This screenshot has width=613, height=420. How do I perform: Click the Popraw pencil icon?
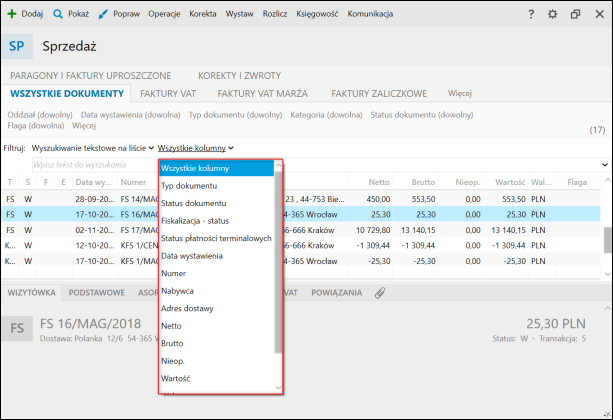103,15
